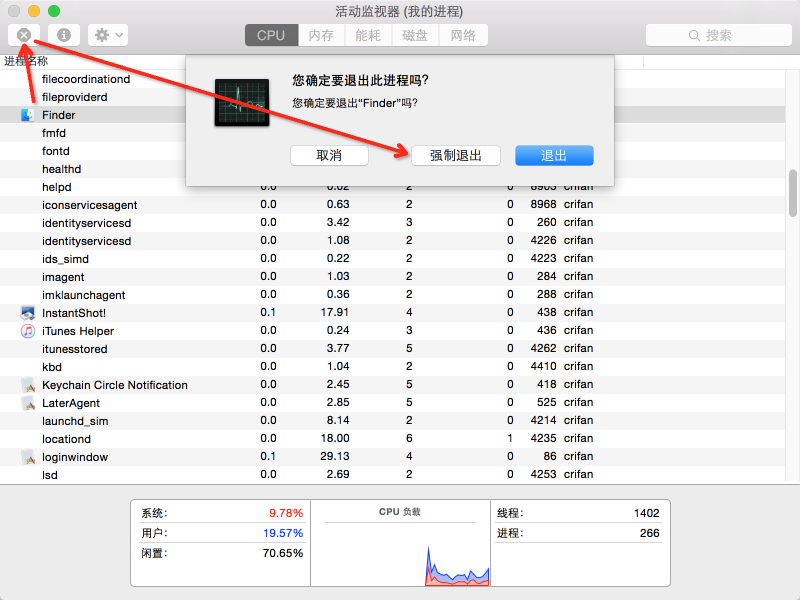Open the process info inspector icon
Viewport: 800px width, 600px height.
pyautogui.click(x=64, y=35)
